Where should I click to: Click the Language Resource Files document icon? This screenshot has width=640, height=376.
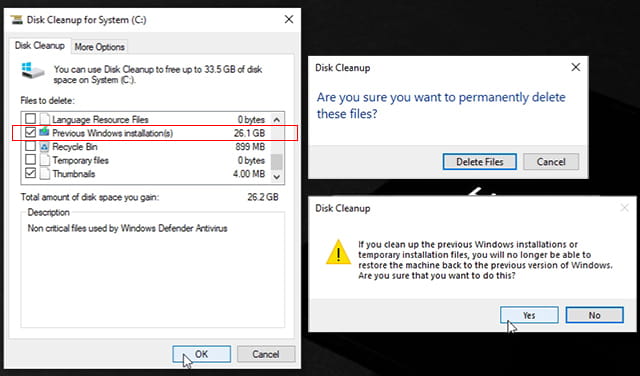tap(44, 119)
